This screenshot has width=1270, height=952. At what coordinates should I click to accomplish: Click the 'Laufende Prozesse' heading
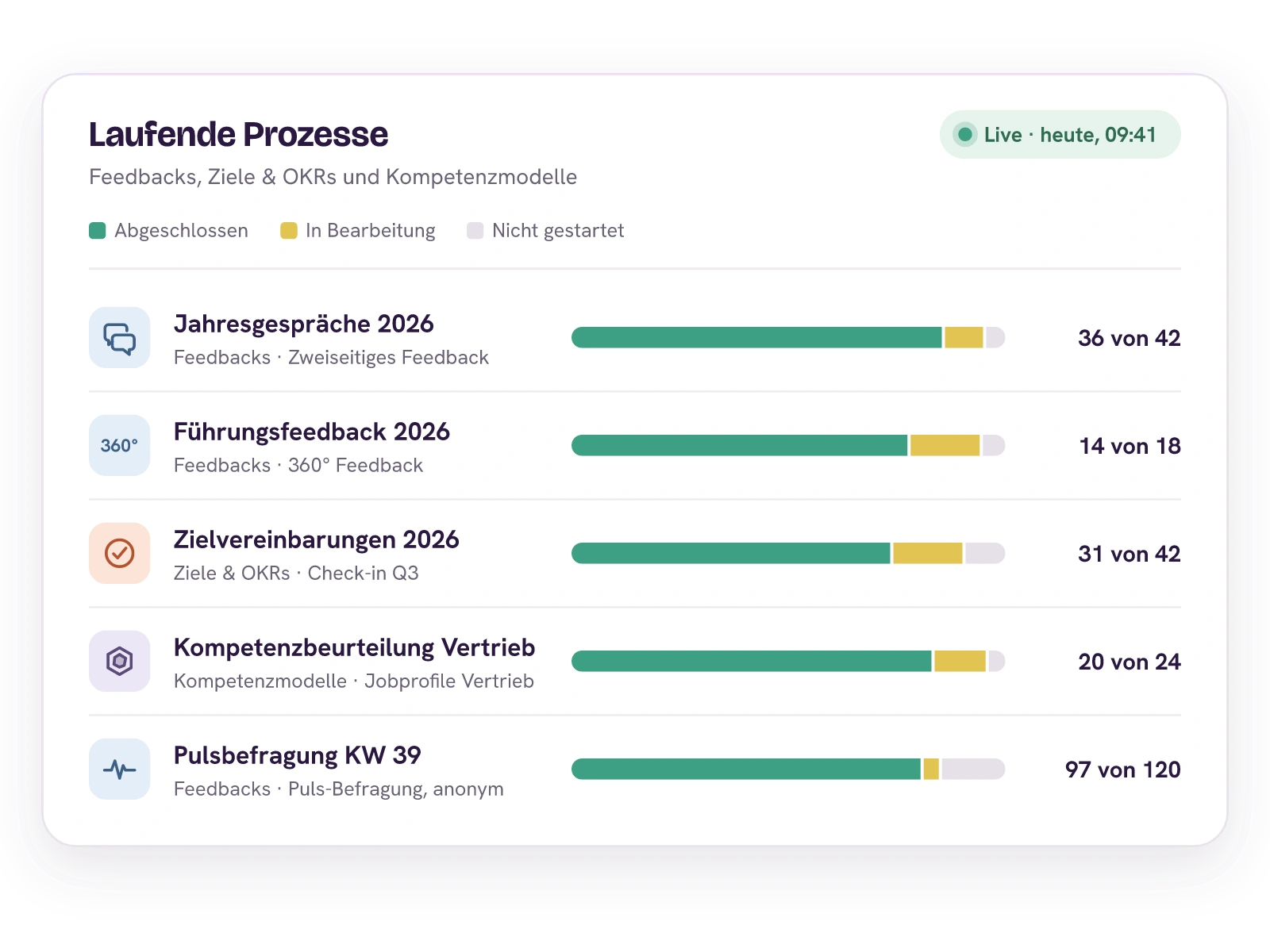click(238, 135)
